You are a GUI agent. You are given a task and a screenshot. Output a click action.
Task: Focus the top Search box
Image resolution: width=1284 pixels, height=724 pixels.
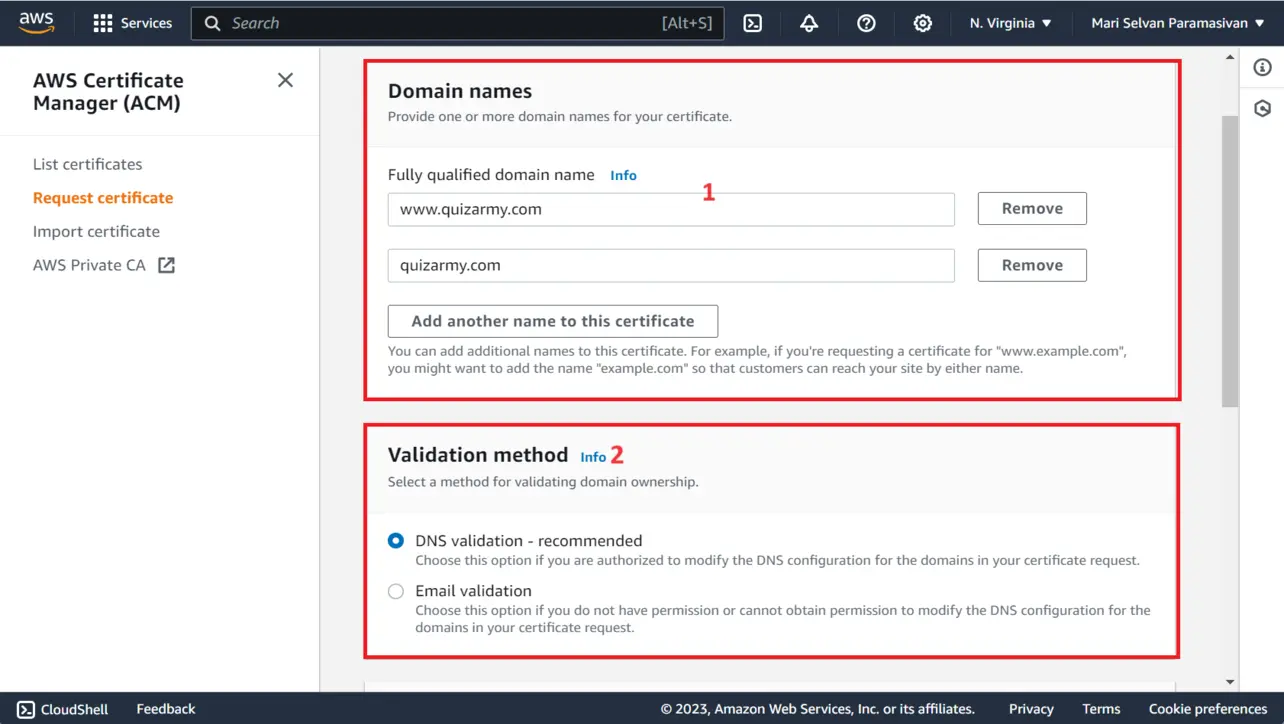457,23
